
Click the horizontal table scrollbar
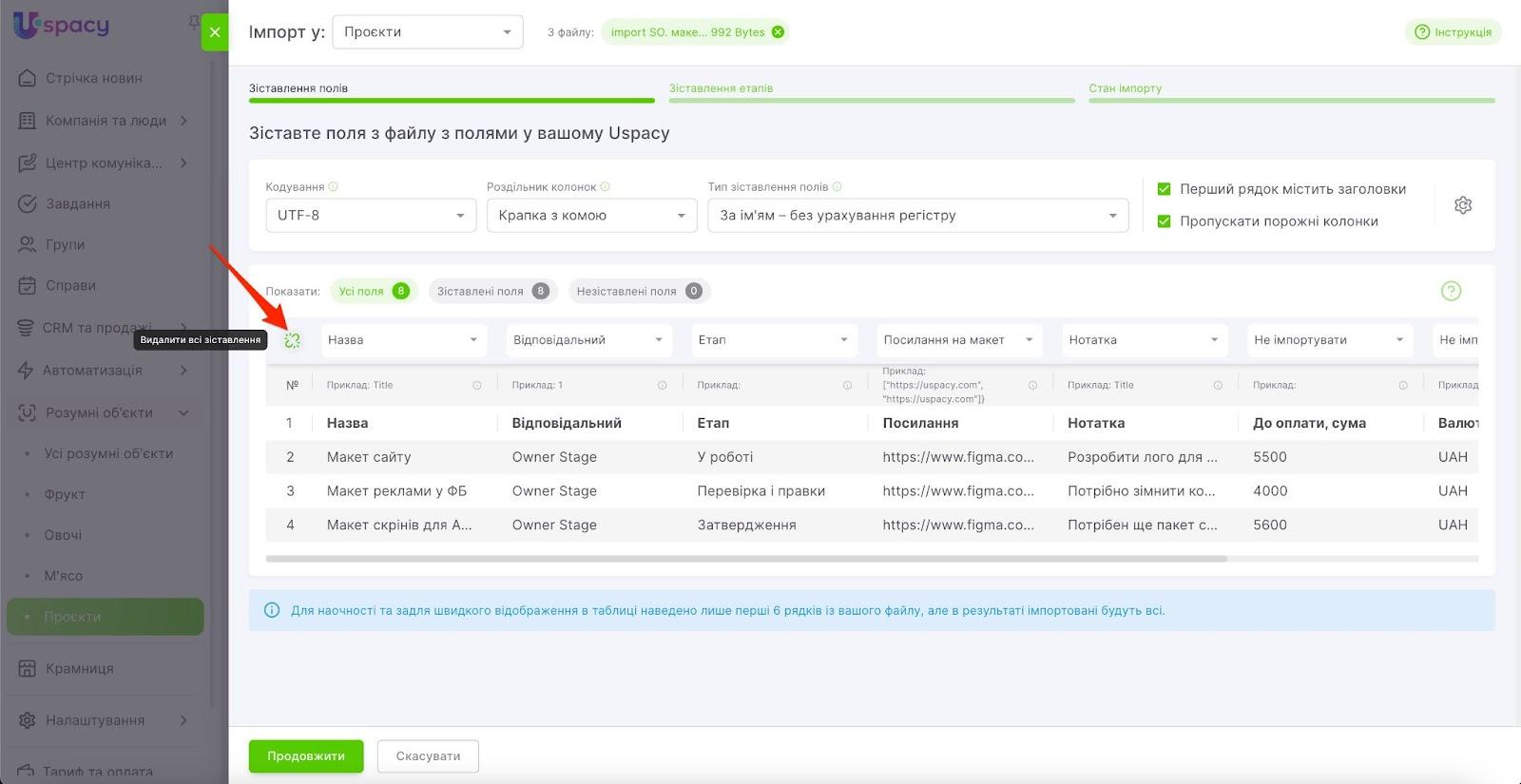click(746, 559)
